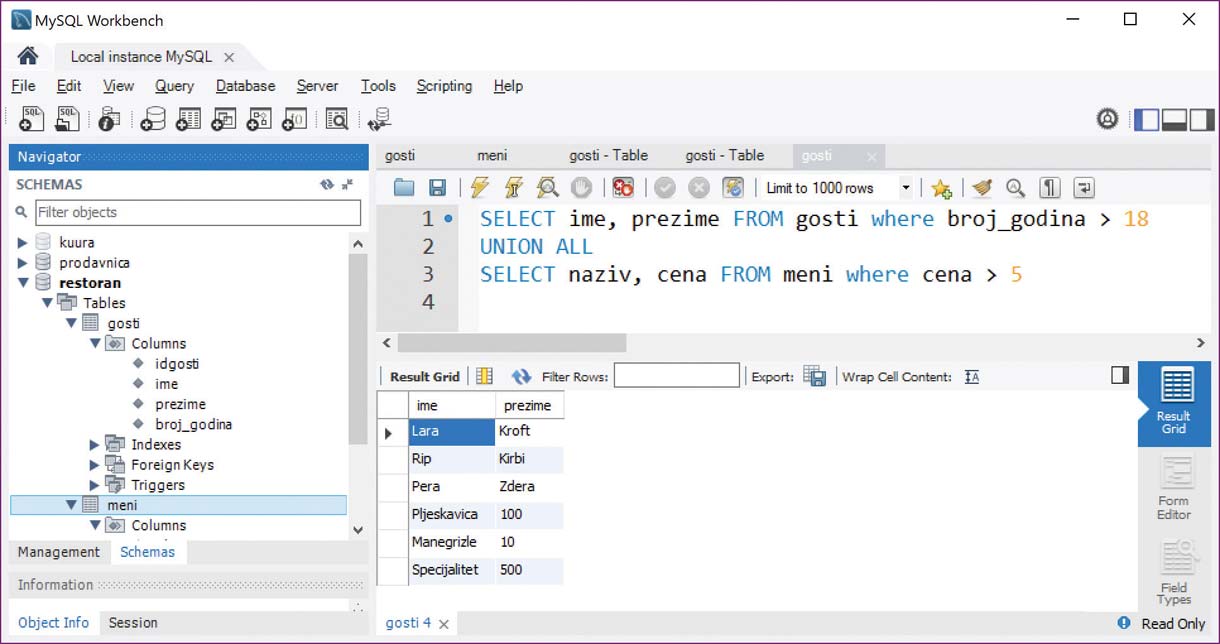1220x644 pixels.
Task: Show Field Types panel
Action: (1174, 571)
